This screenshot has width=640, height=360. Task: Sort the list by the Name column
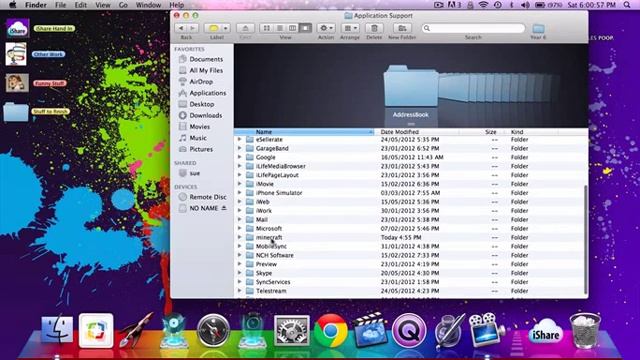click(304, 132)
